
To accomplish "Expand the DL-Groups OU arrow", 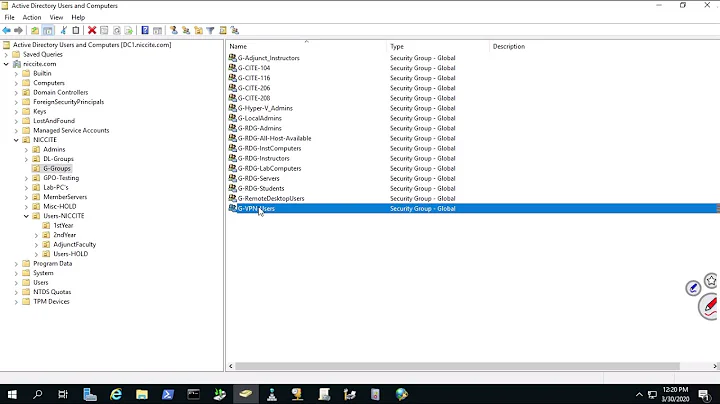I will (x=26, y=159).
